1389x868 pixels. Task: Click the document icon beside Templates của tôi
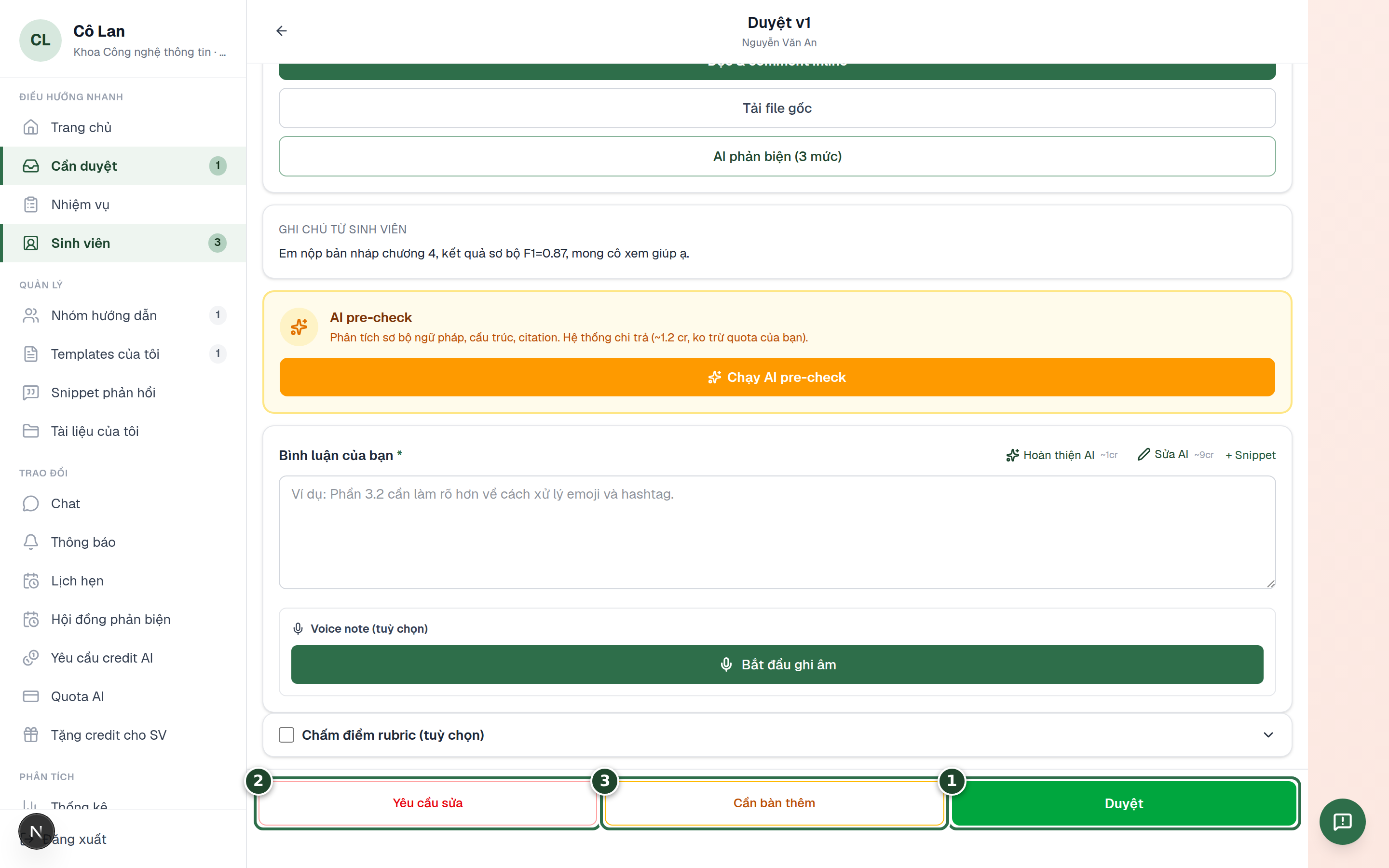[31, 353]
